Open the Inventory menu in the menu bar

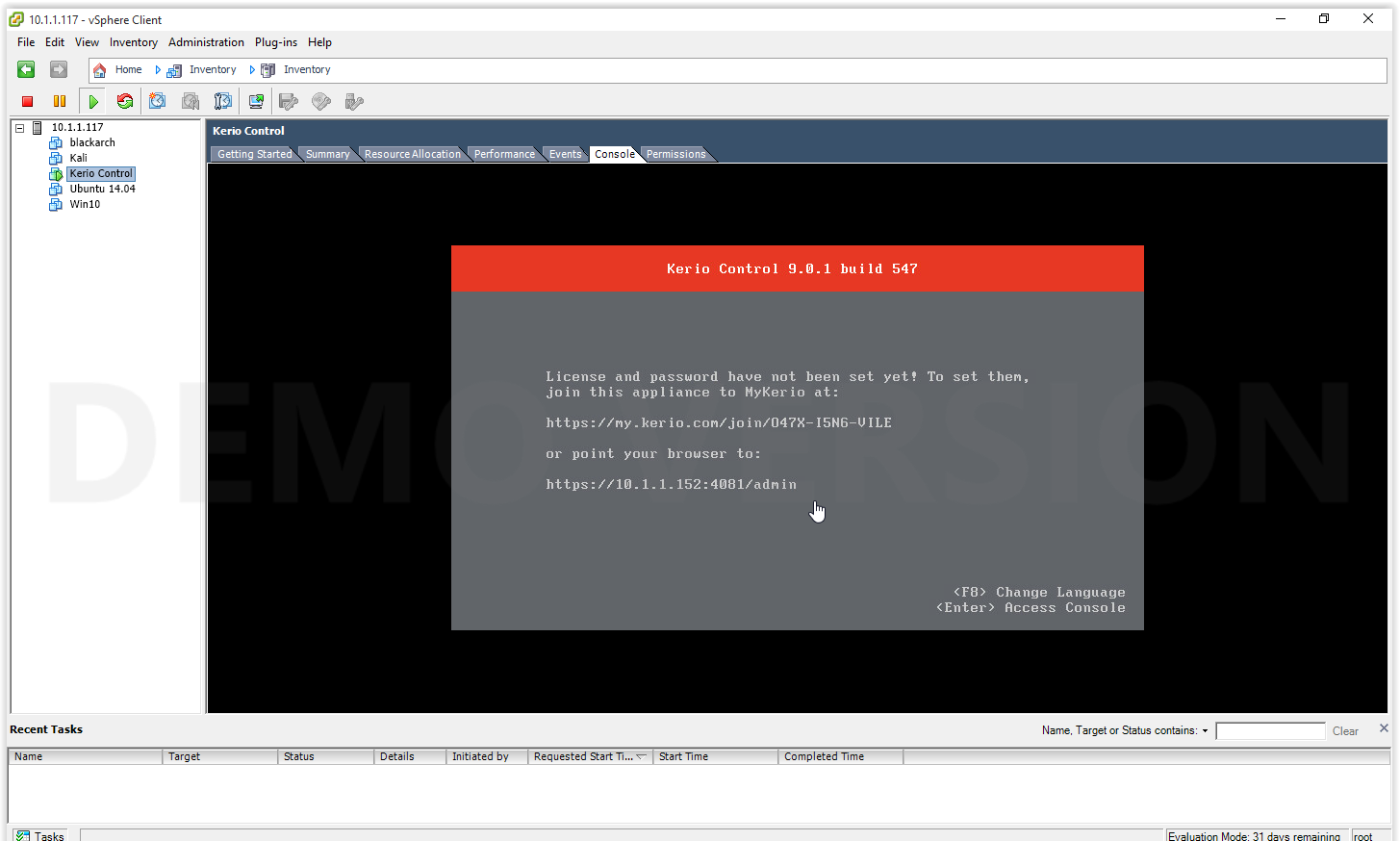pyautogui.click(x=134, y=42)
